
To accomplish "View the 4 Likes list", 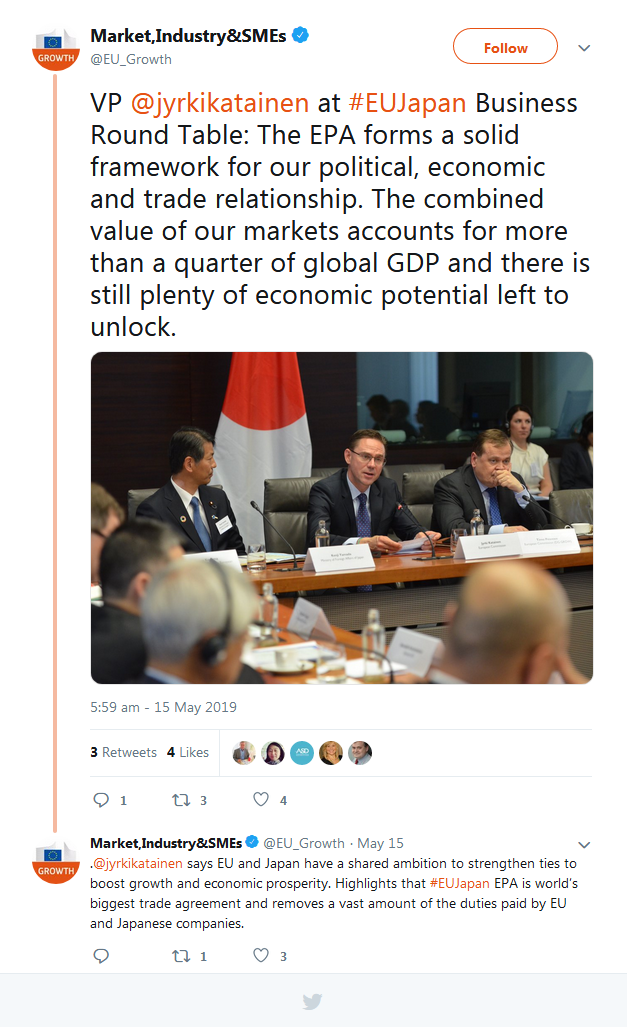I will (188, 752).
